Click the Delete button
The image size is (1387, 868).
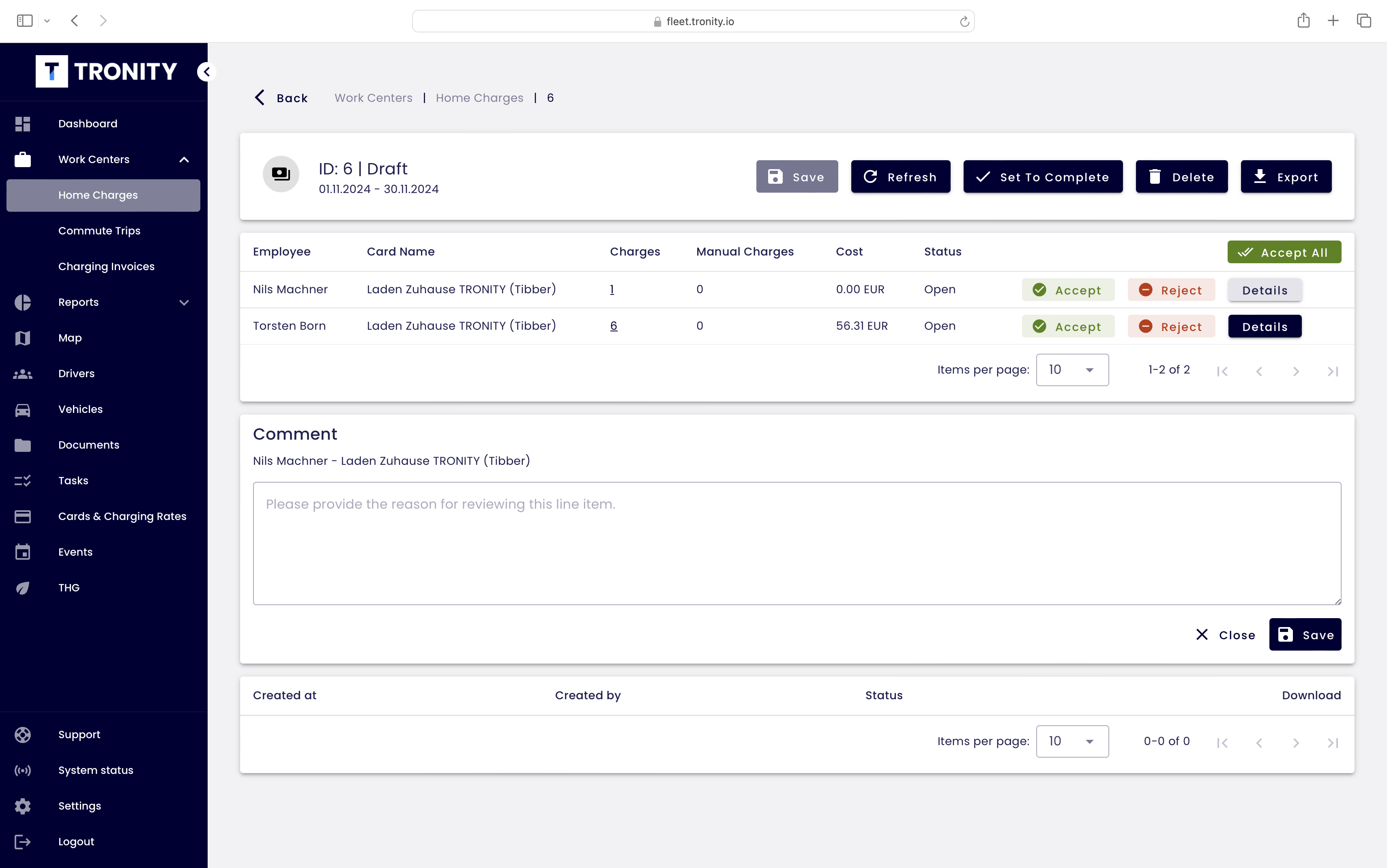point(1181,176)
